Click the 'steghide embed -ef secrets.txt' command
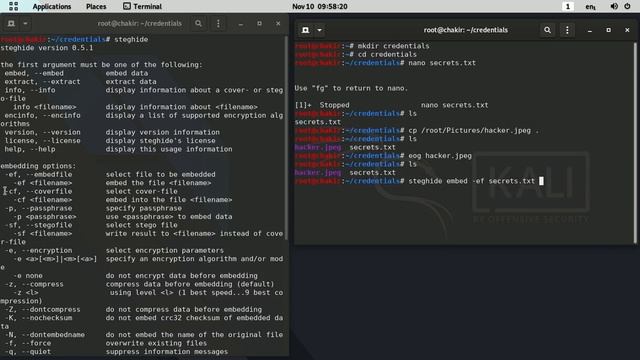The width and height of the screenshot is (640, 360). point(471,181)
